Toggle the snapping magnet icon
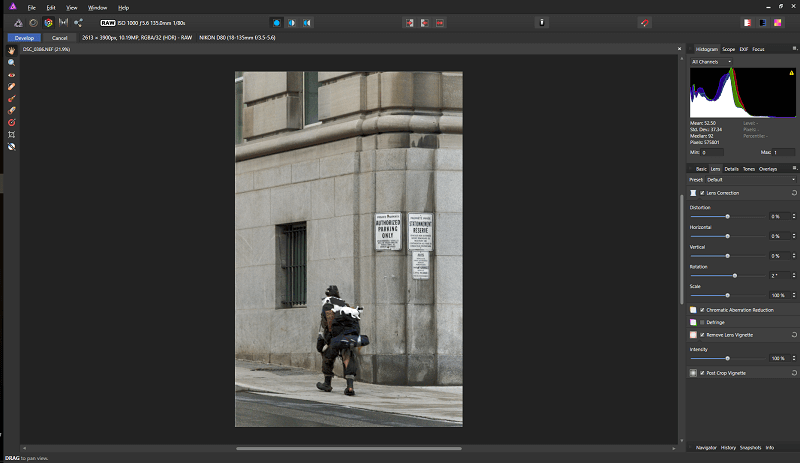 (645, 23)
